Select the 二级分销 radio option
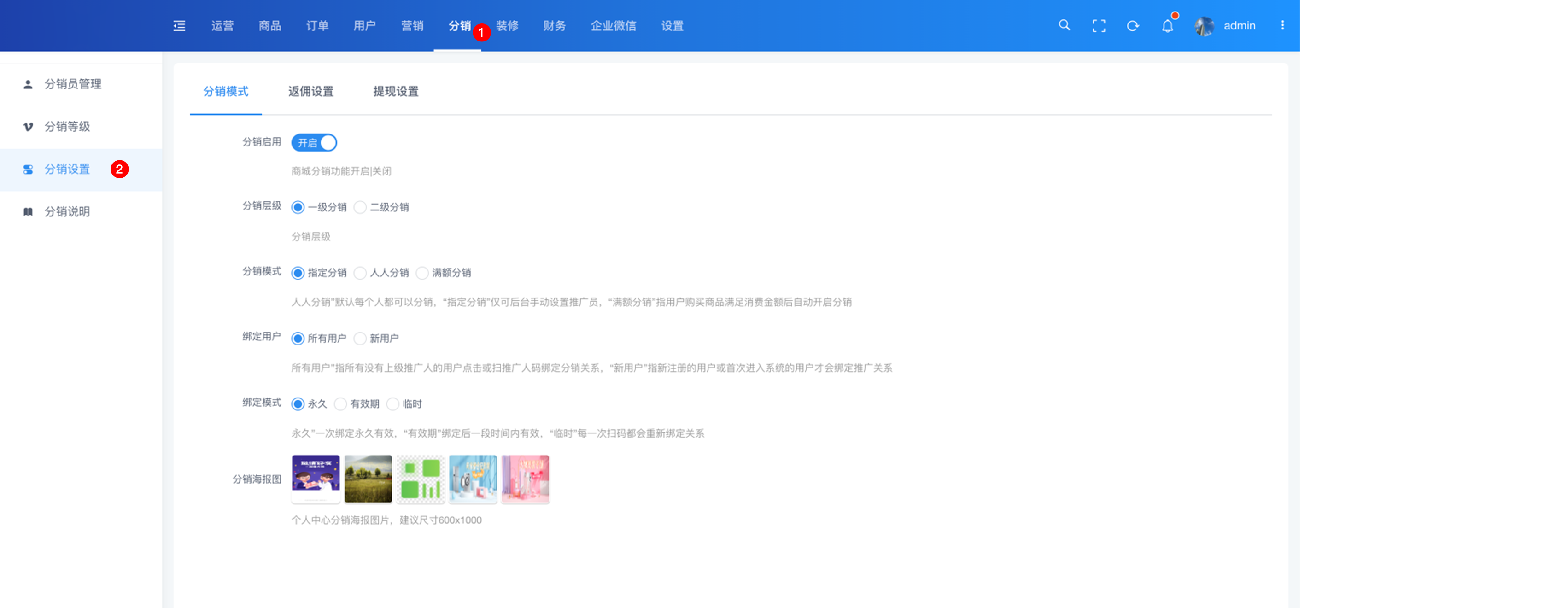1568x608 pixels. pos(360,208)
